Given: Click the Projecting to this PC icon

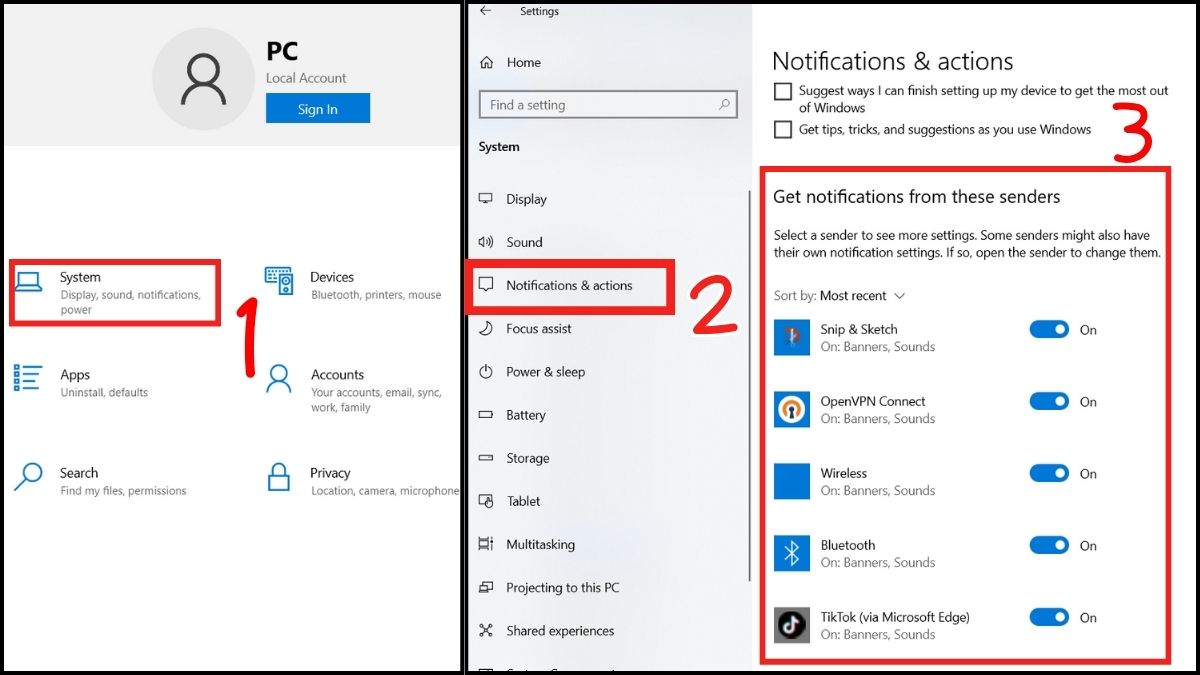Looking at the screenshot, I should 486,587.
